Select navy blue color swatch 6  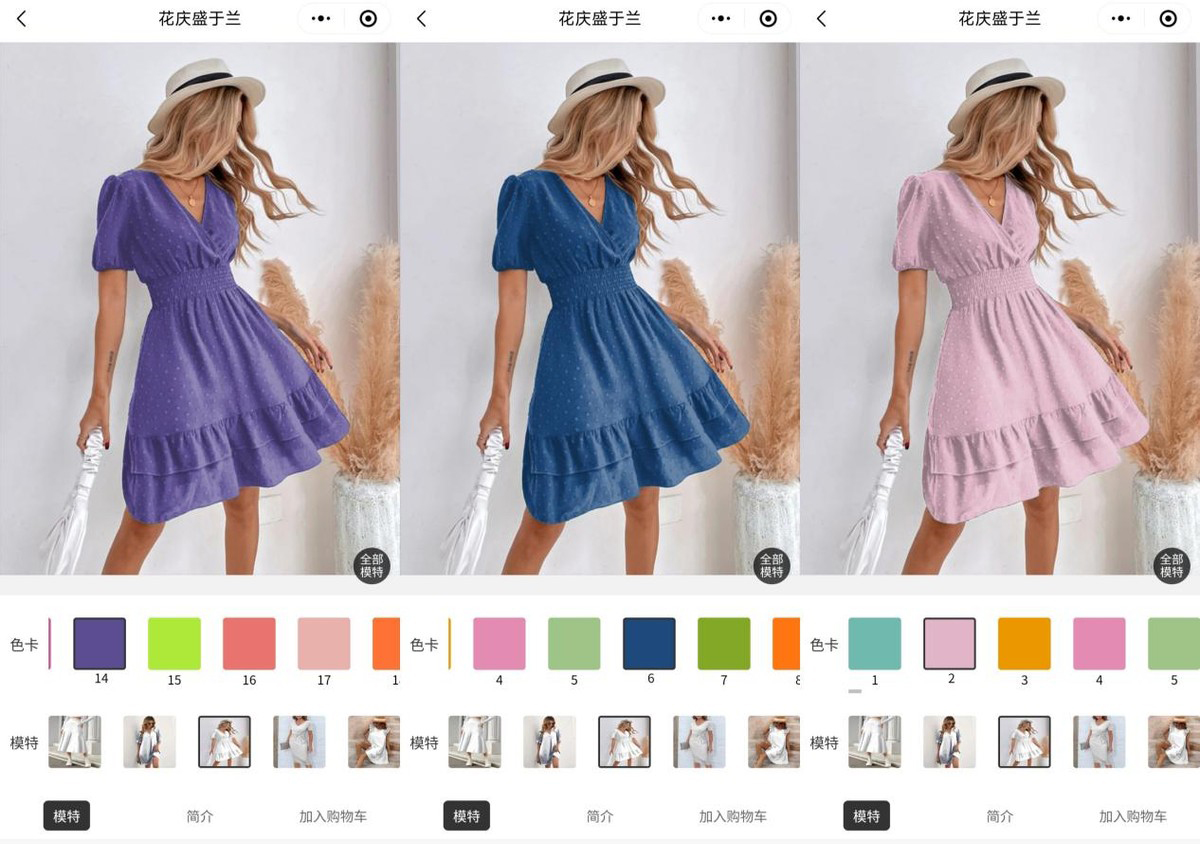(x=649, y=643)
